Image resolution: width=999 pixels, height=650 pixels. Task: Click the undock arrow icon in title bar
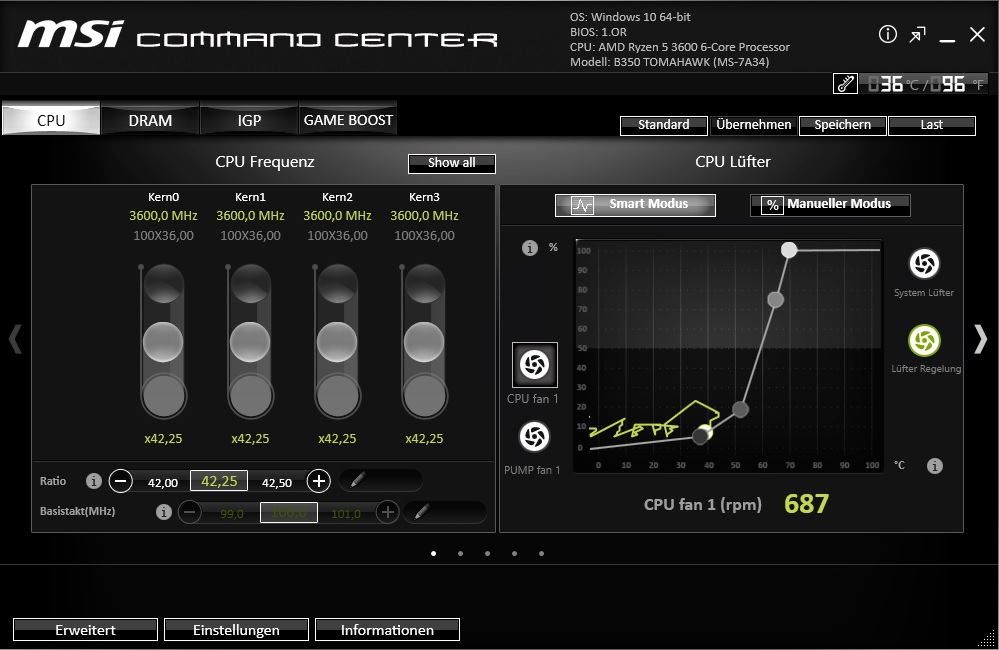coord(917,34)
